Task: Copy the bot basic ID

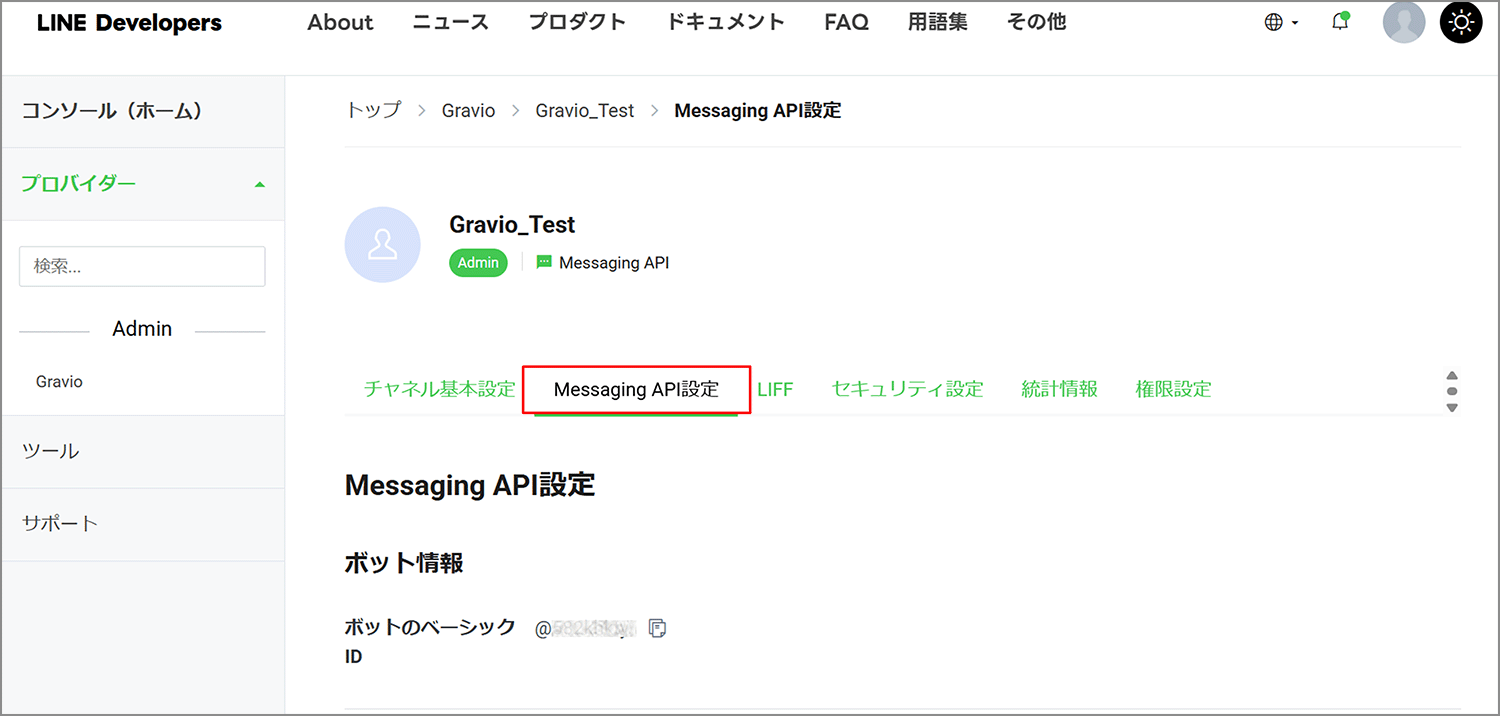Action: 657,628
